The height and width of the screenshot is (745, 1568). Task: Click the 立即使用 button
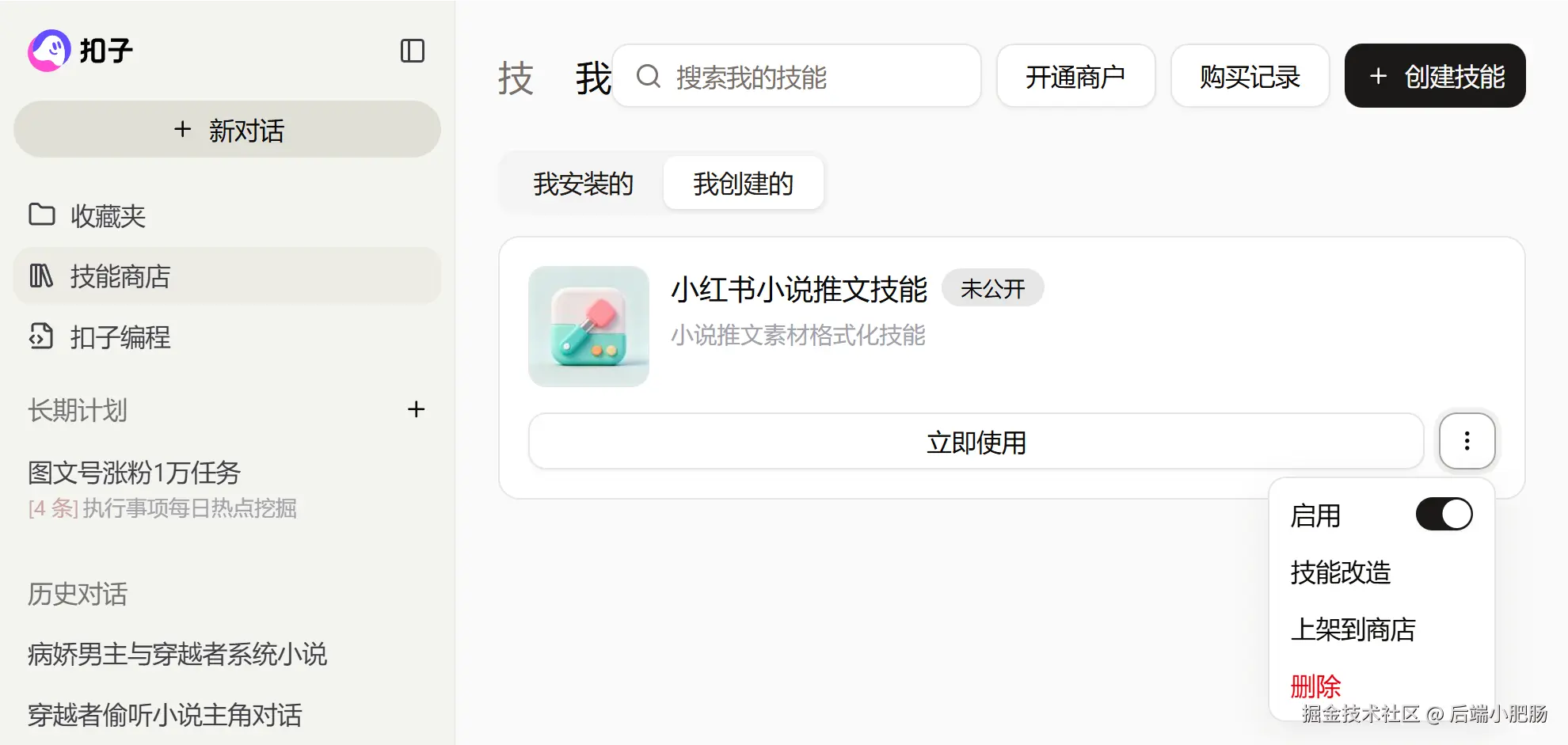976,441
